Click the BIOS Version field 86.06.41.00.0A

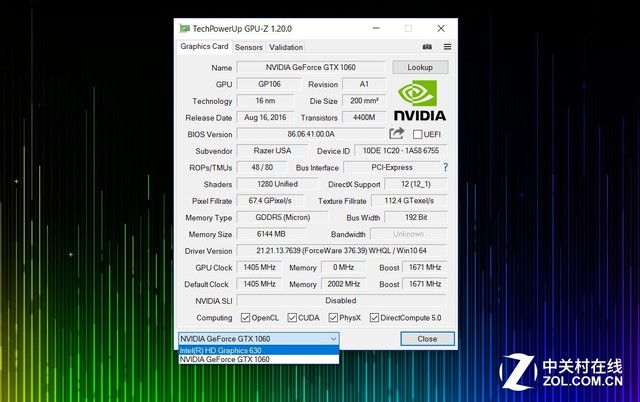(x=311, y=134)
